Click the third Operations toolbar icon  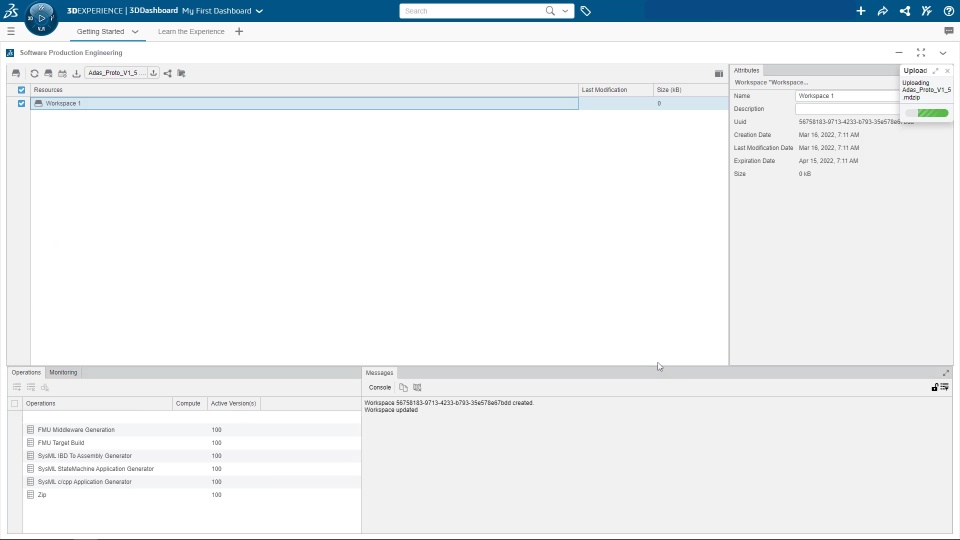45,387
